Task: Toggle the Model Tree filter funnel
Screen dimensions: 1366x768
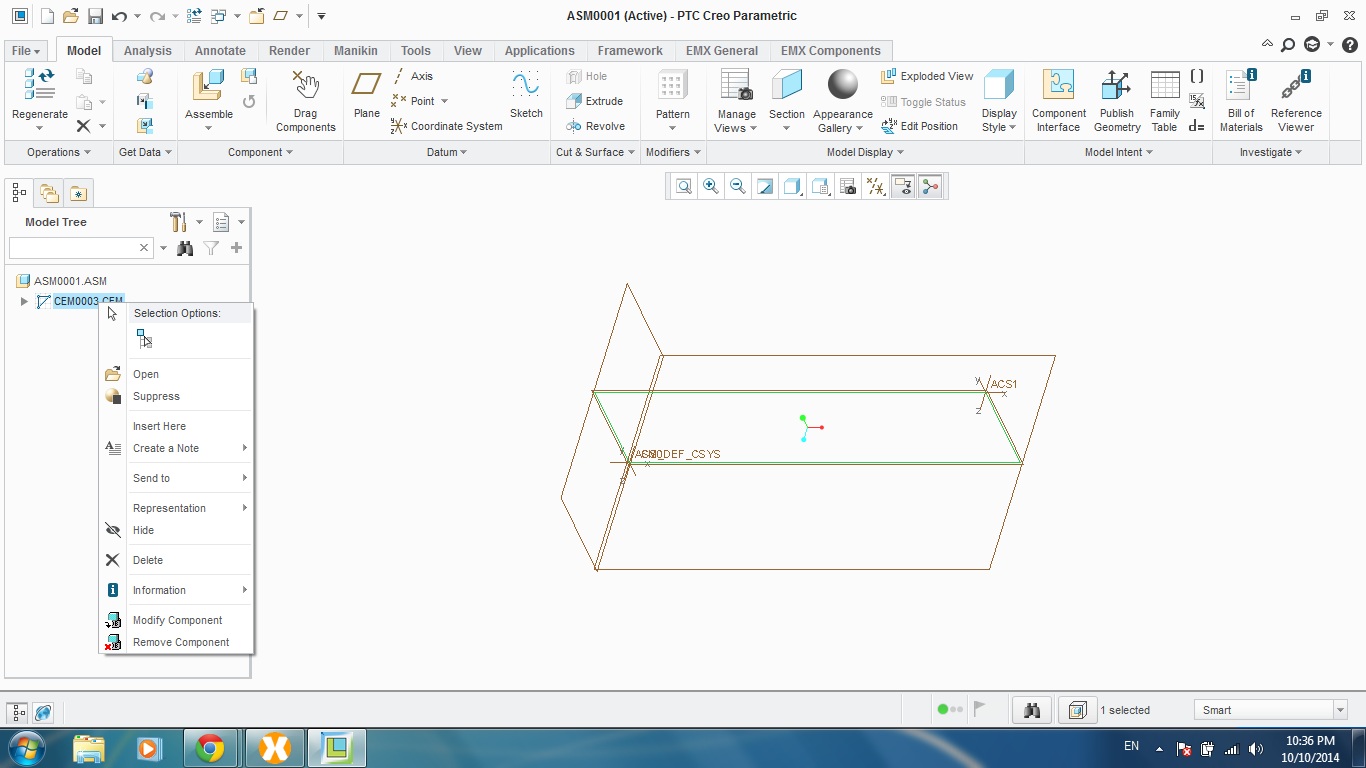Action: click(211, 248)
